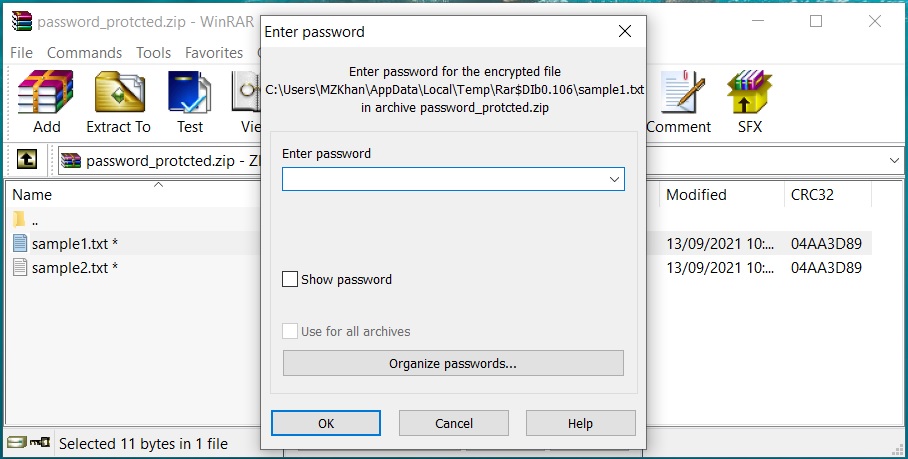Click the Comment toolbar icon
This screenshot has height=459, width=908.
[679, 92]
